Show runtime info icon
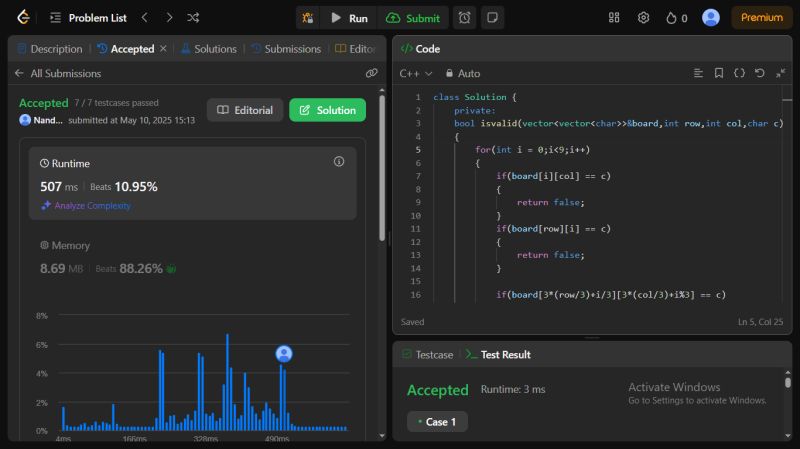 [x=339, y=162]
